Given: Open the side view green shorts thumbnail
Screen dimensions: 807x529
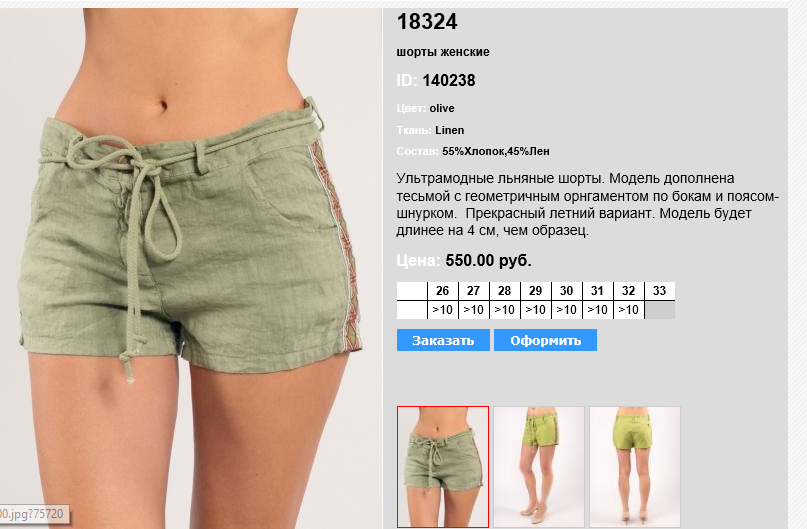Looking at the screenshot, I should (539, 467).
